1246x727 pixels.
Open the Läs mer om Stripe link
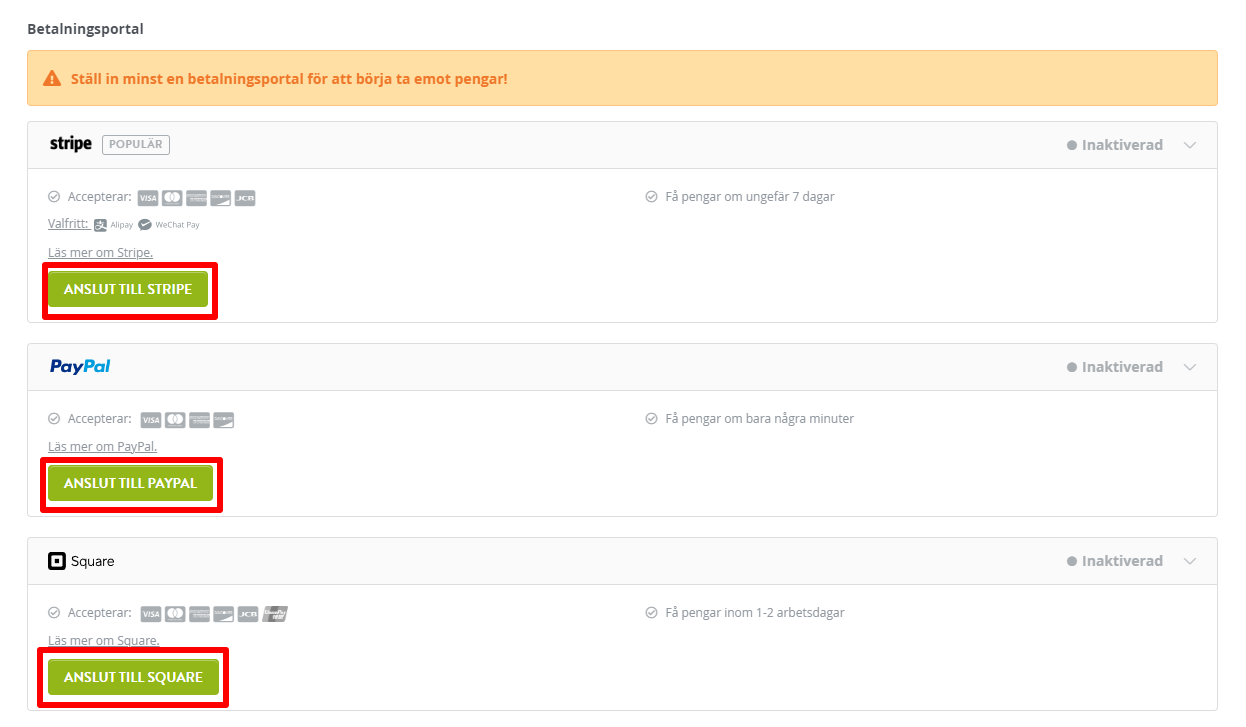[x=100, y=253]
